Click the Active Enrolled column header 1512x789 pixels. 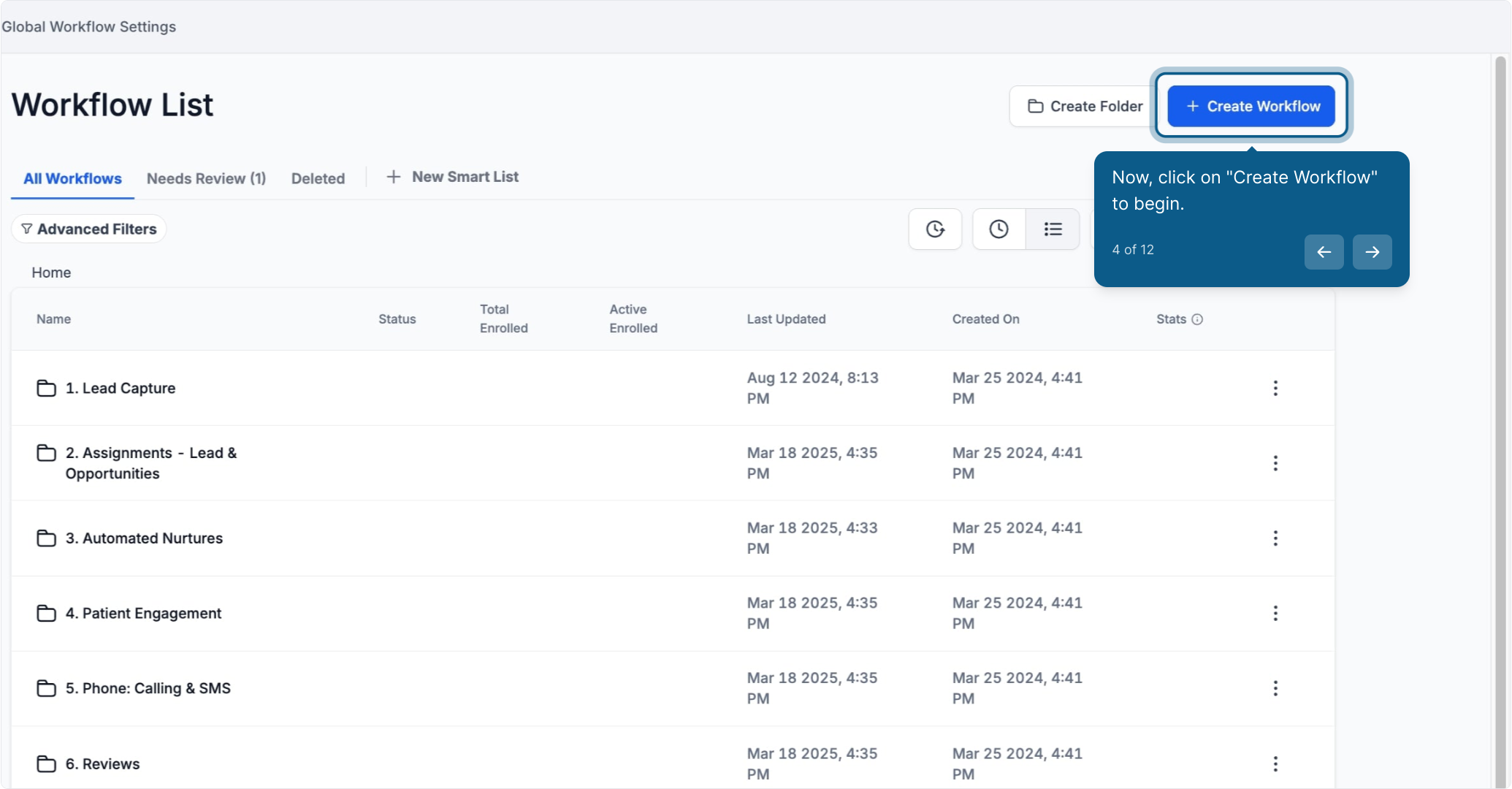633,319
